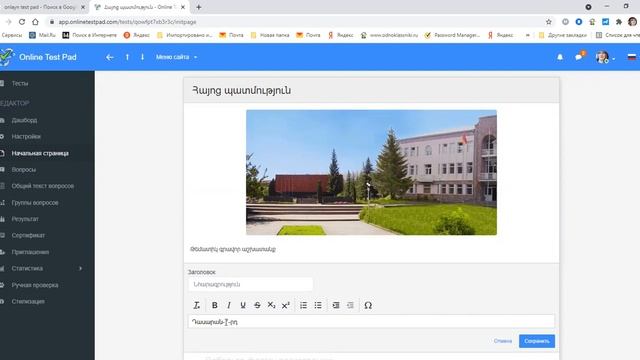Open Группы вопросов in sidebar

point(35,202)
